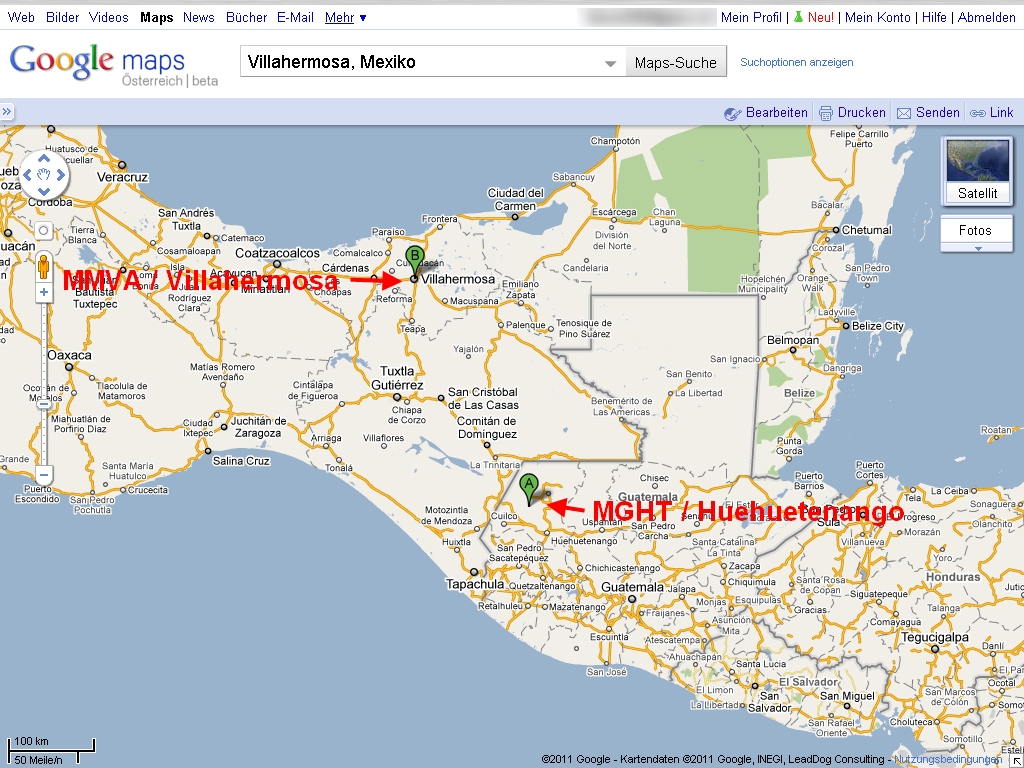The image size is (1024, 768).
Task: Go to the News tab
Action: click(199, 18)
